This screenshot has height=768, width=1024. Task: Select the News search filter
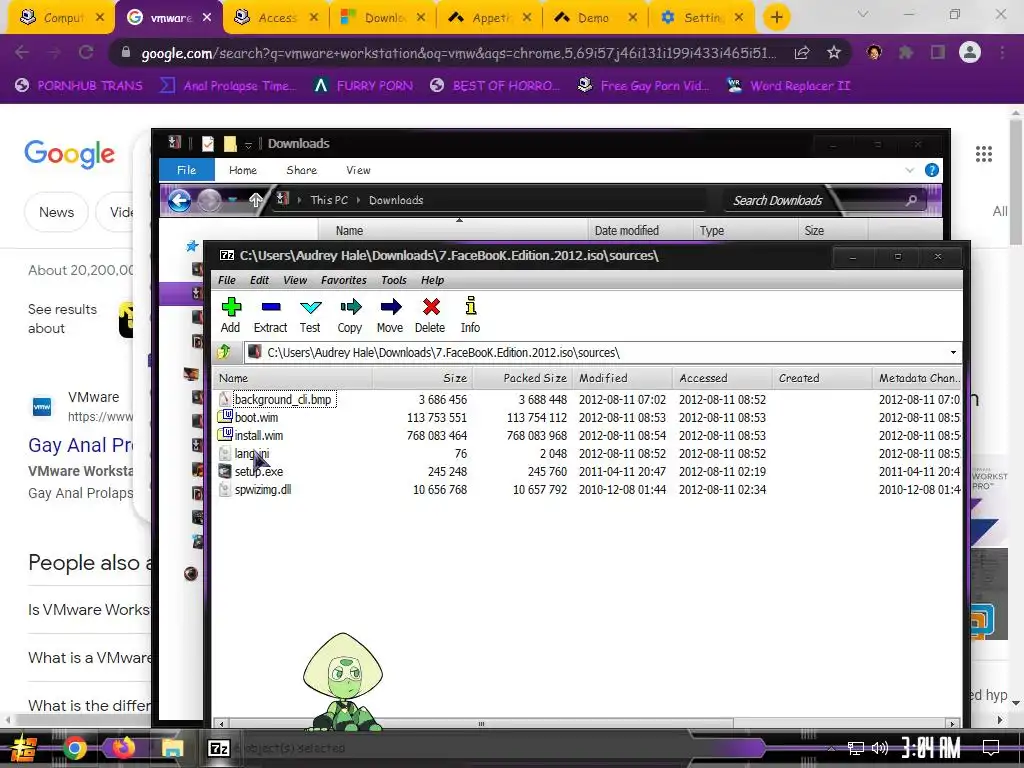56,212
